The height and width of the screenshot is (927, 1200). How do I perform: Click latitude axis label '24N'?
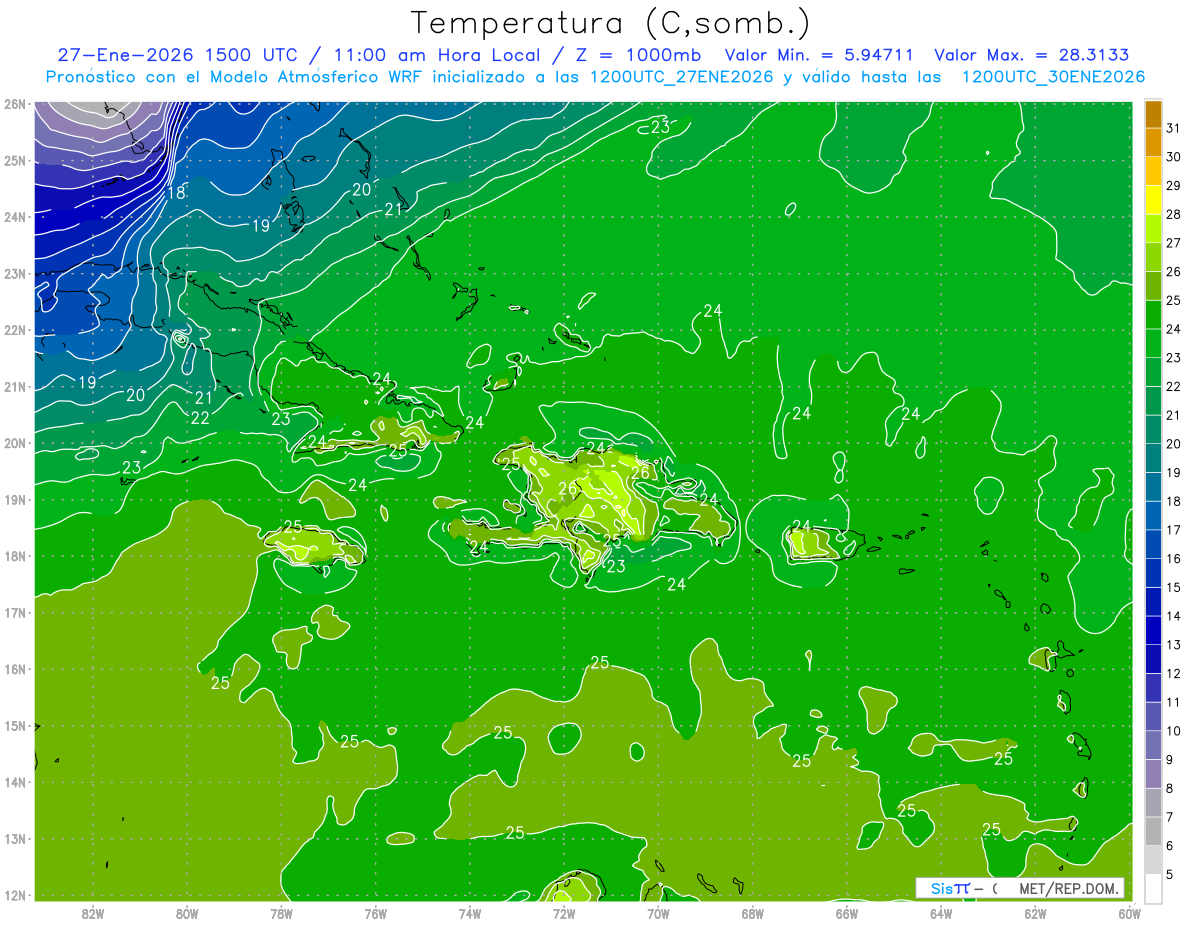pyautogui.click(x=15, y=217)
